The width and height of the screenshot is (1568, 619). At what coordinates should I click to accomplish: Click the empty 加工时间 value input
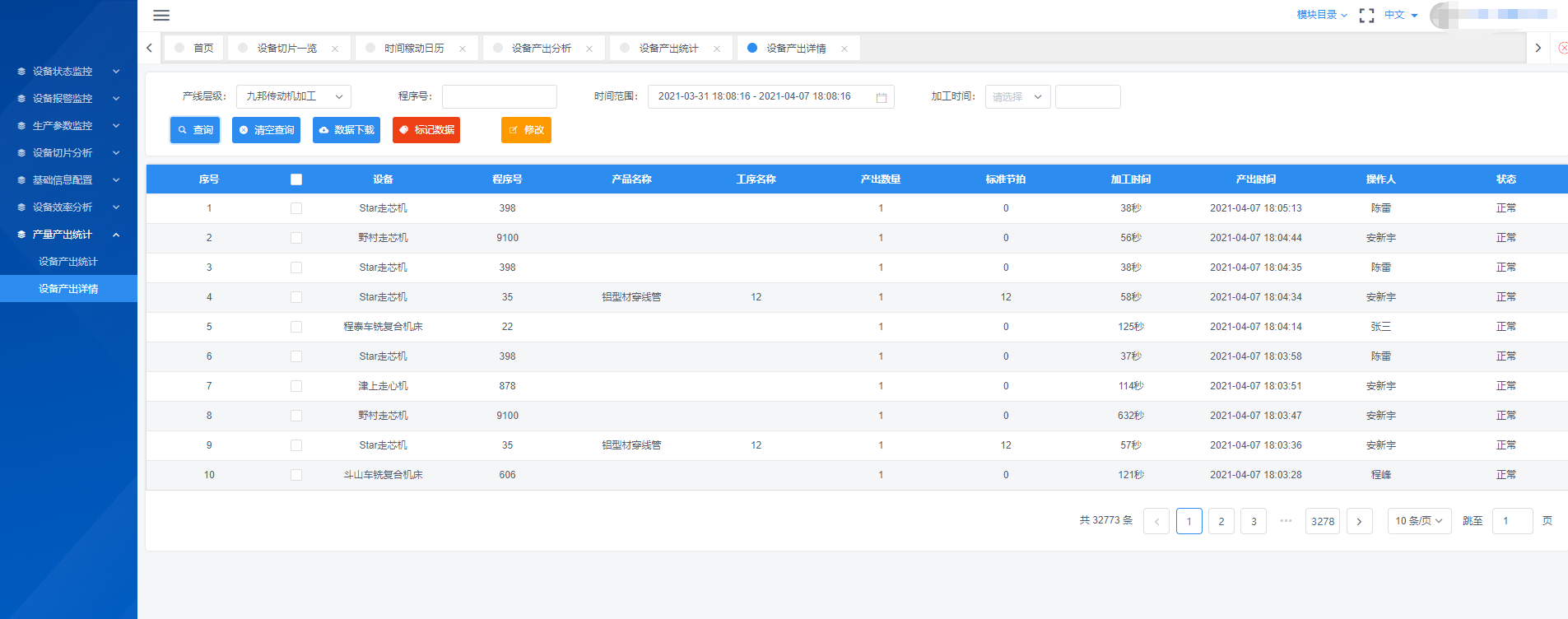point(1088,96)
